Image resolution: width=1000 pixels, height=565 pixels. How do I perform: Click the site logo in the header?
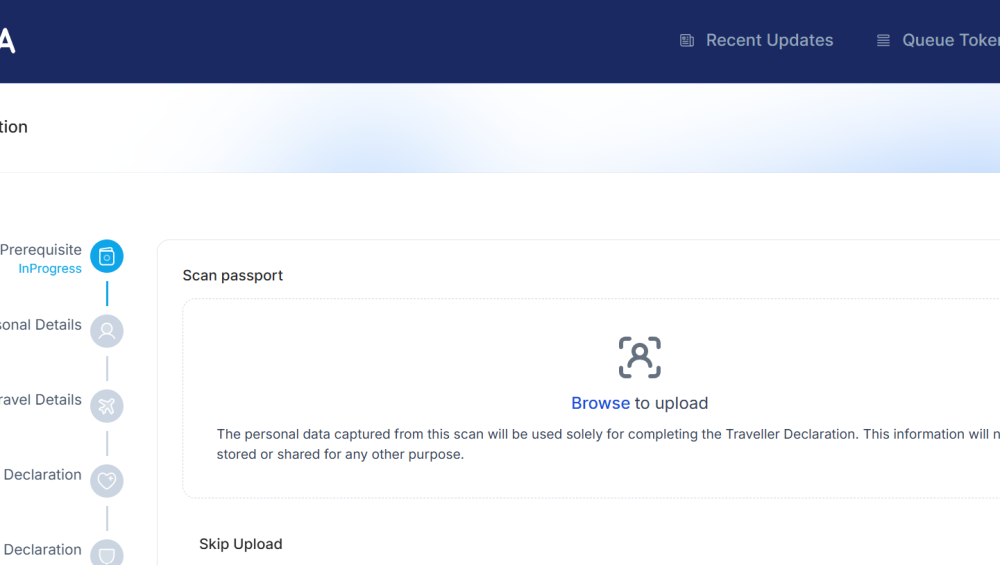tap(7, 41)
